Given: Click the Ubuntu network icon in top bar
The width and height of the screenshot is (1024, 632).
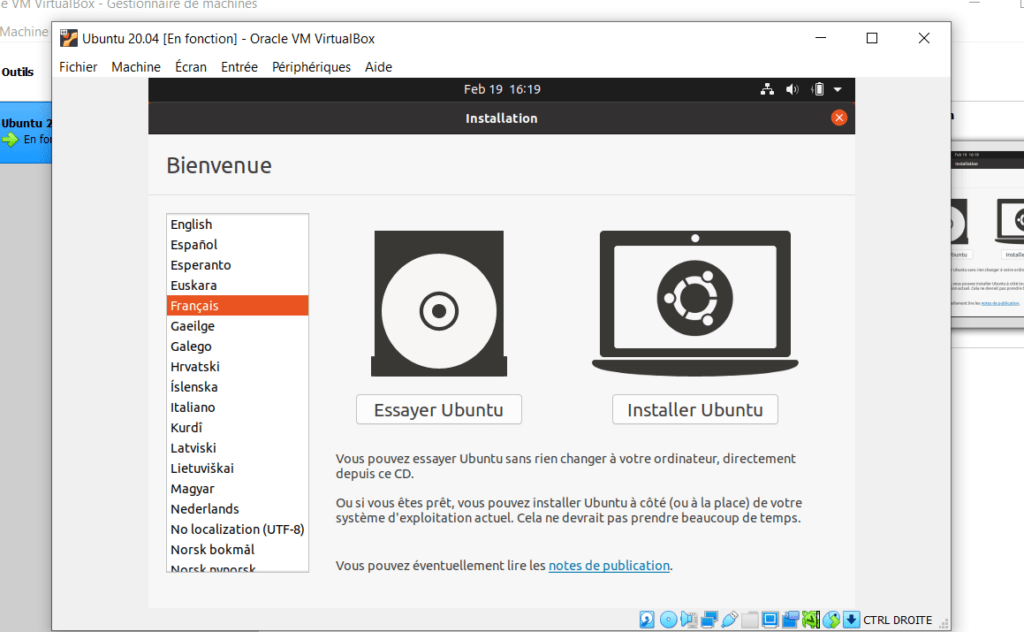Looking at the screenshot, I should click(x=767, y=89).
